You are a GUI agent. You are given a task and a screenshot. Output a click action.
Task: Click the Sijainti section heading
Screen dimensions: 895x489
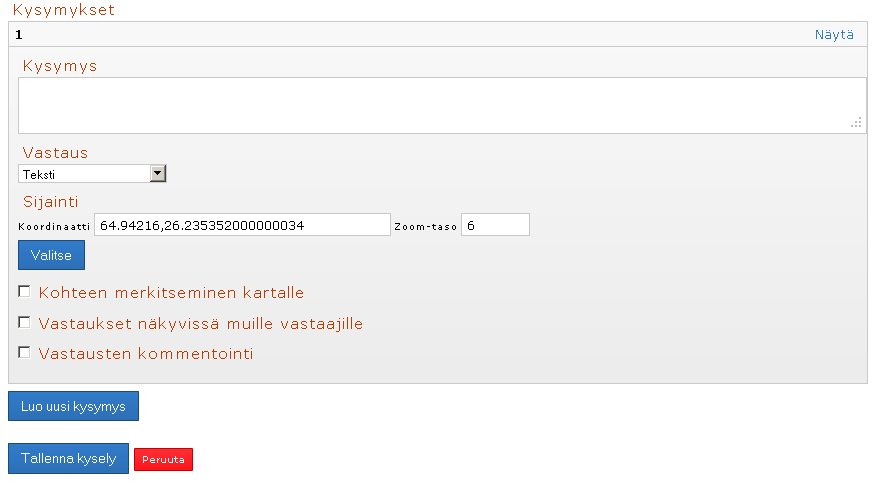pyautogui.click(x=50, y=201)
